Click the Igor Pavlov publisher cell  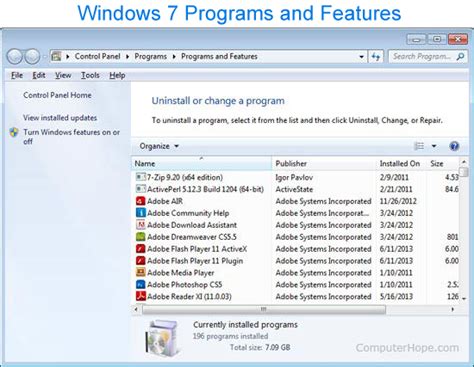coord(294,177)
